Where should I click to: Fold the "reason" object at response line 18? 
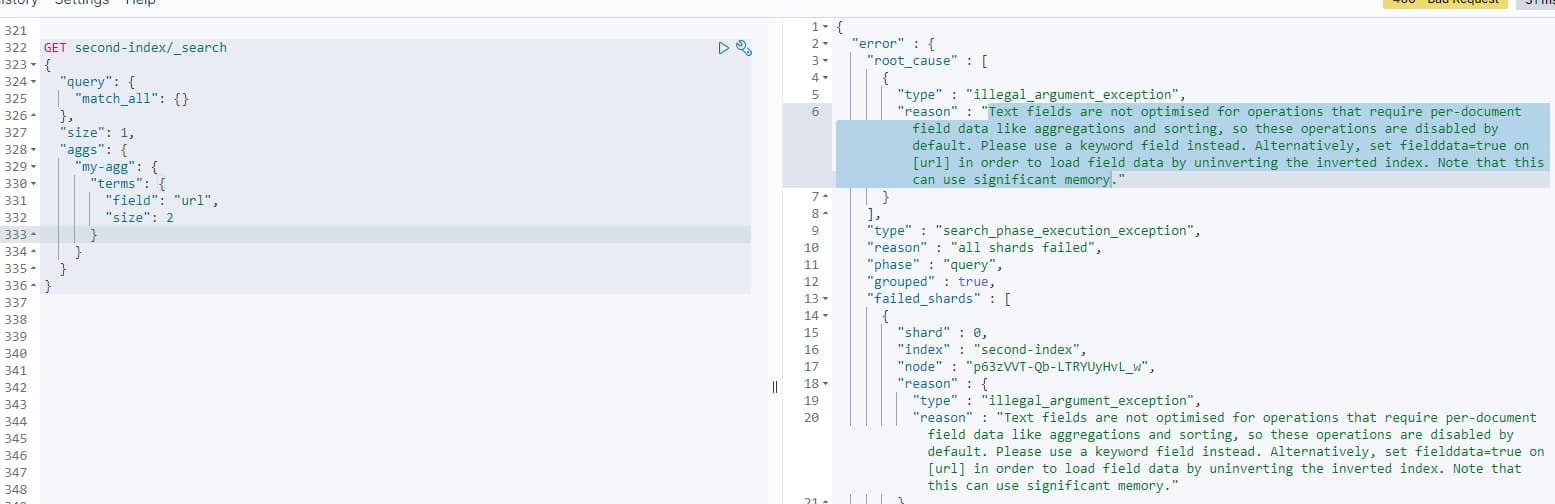point(825,383)
